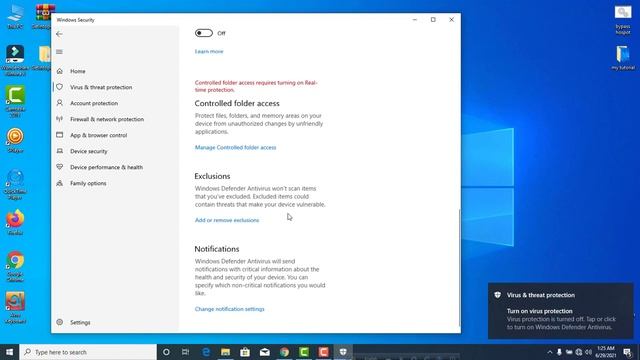Click Turn on virus protection notification
640x360 pixels.
tap(561, 311)
